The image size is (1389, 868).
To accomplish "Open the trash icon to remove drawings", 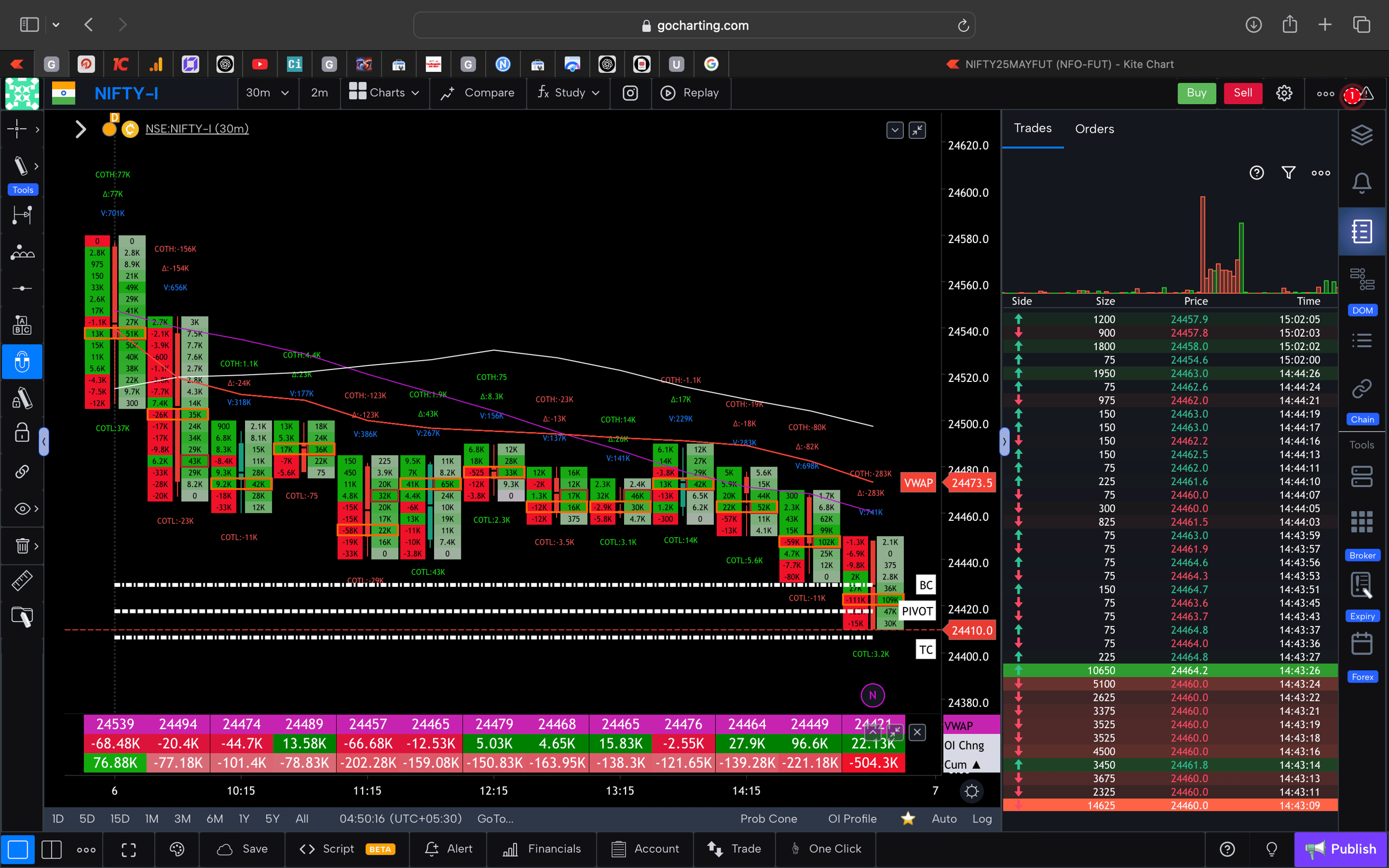I will (x=22, y=546).
